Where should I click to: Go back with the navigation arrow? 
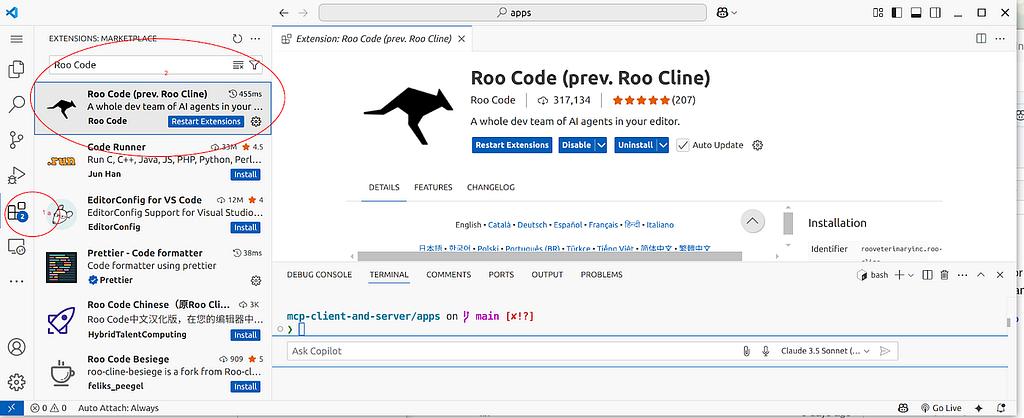[283, 12]
